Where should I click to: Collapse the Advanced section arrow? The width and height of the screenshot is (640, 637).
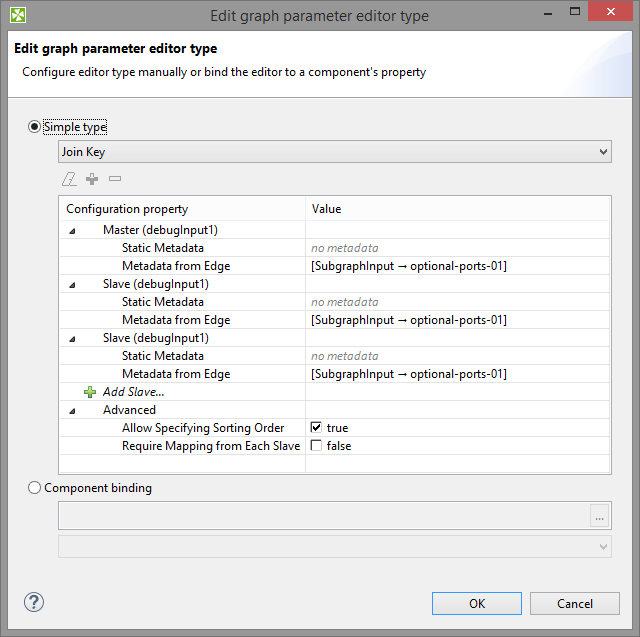point(72,410)
